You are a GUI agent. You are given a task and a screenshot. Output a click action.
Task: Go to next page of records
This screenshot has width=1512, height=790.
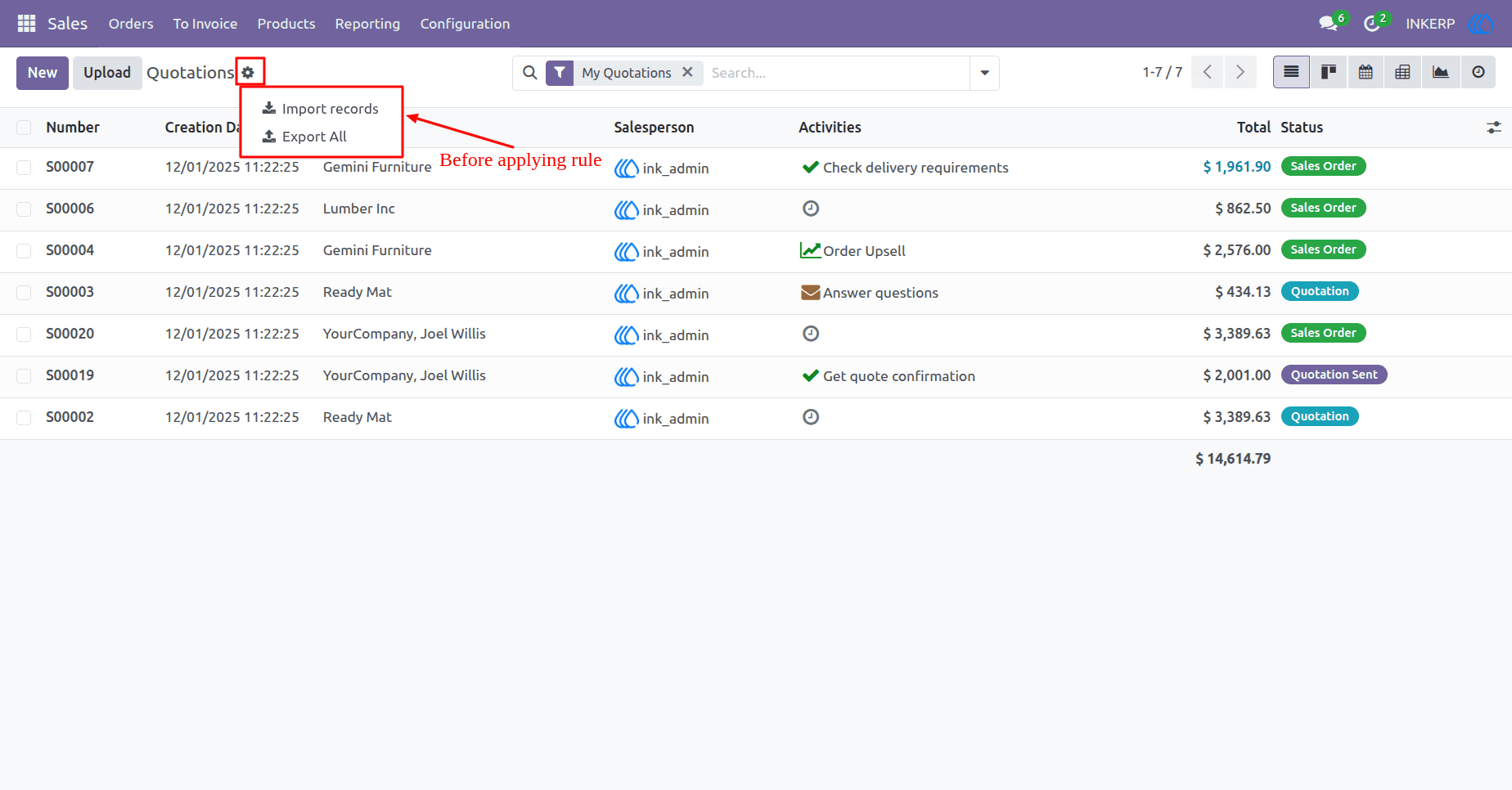point(1240,72)
